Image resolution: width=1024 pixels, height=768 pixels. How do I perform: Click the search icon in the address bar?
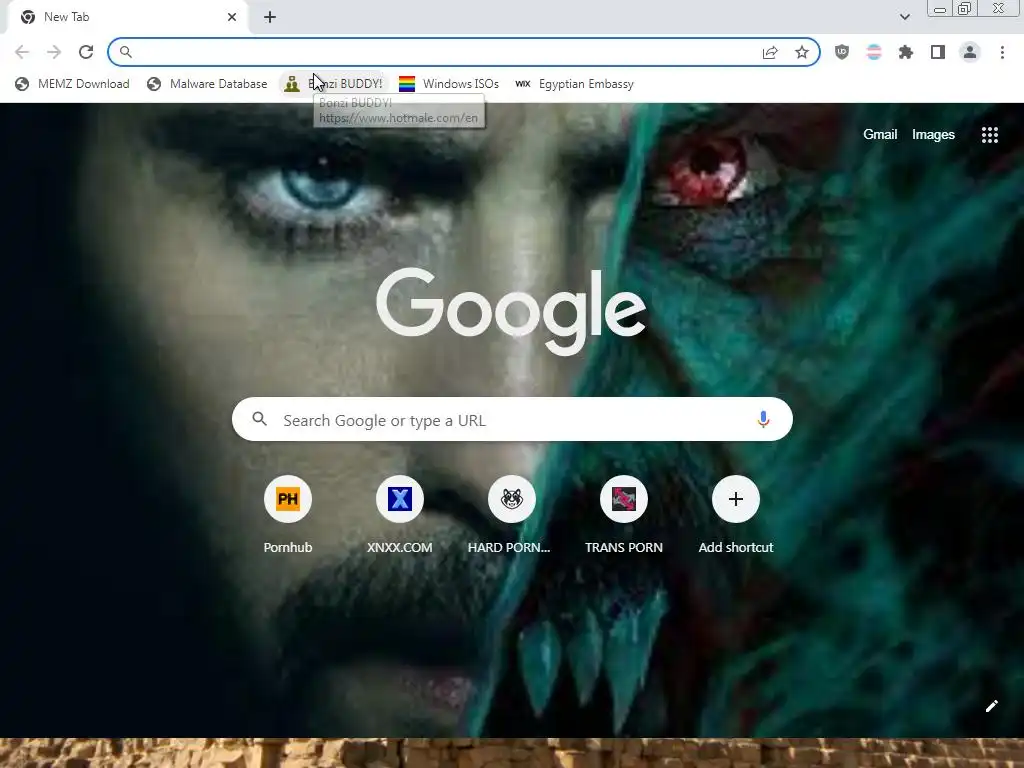point(125,52)
